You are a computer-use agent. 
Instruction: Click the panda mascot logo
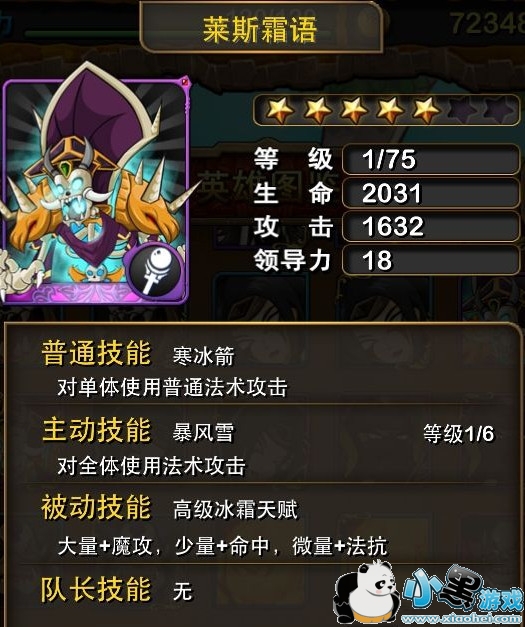coord(366,592)
